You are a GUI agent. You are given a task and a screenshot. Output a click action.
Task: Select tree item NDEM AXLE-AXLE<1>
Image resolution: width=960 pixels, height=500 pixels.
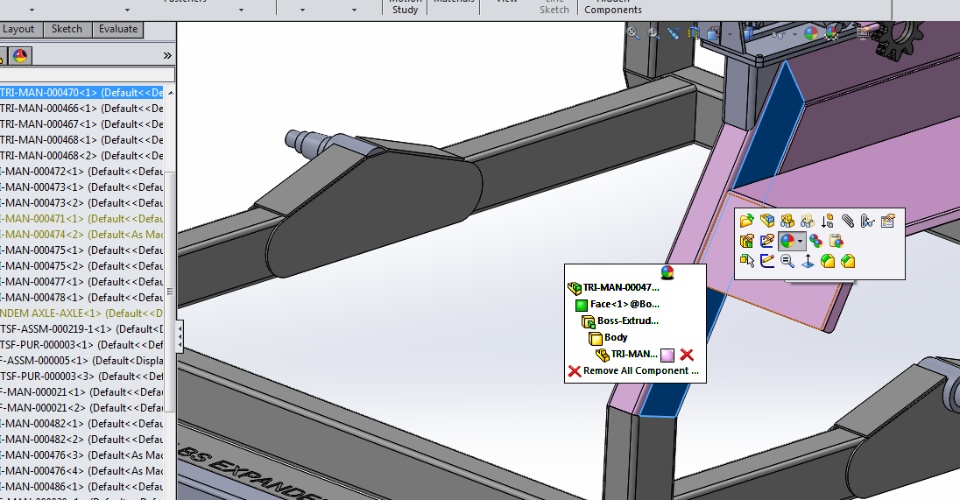(81, 313)
